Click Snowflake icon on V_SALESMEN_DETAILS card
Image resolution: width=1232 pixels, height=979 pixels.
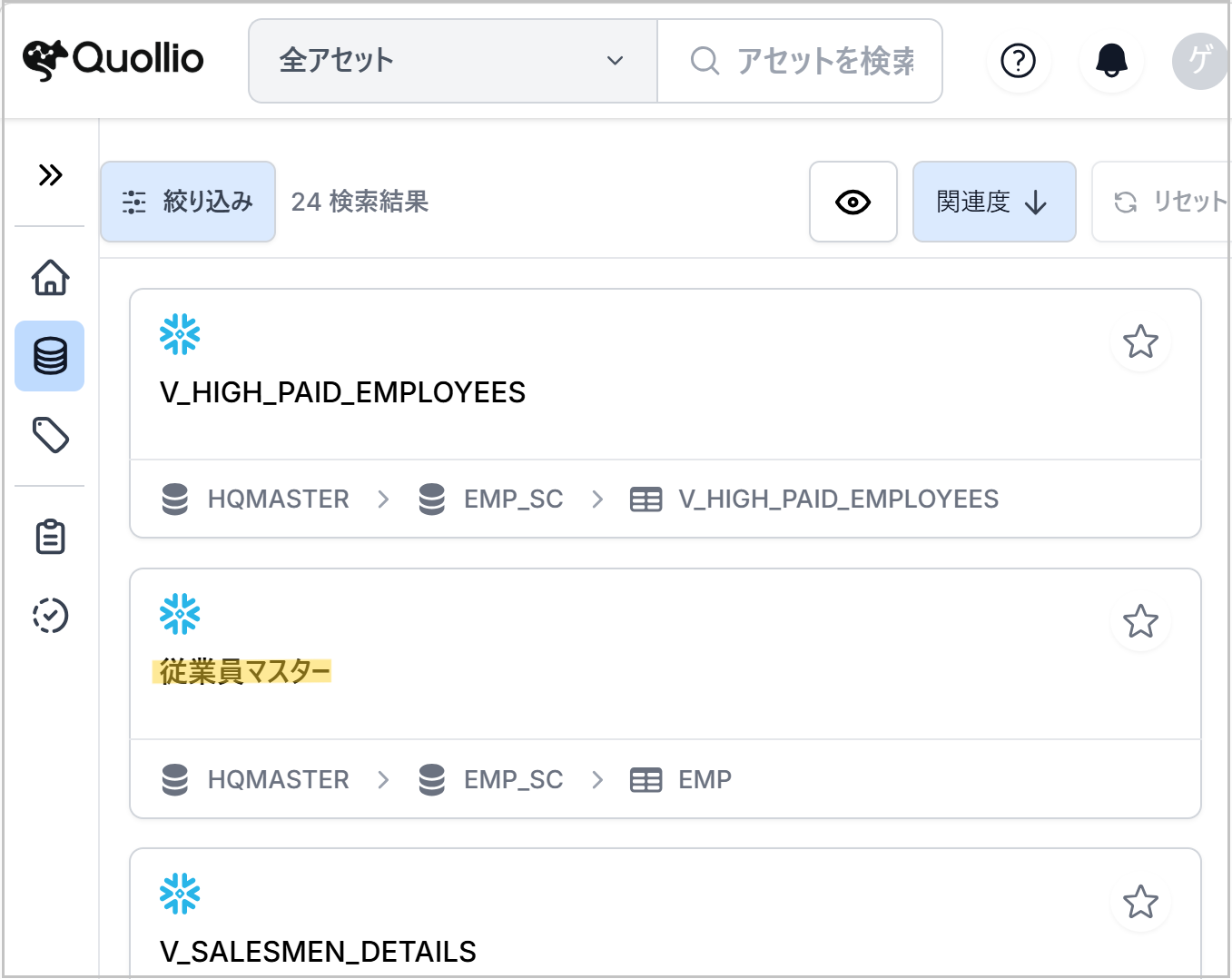[180, 894]
